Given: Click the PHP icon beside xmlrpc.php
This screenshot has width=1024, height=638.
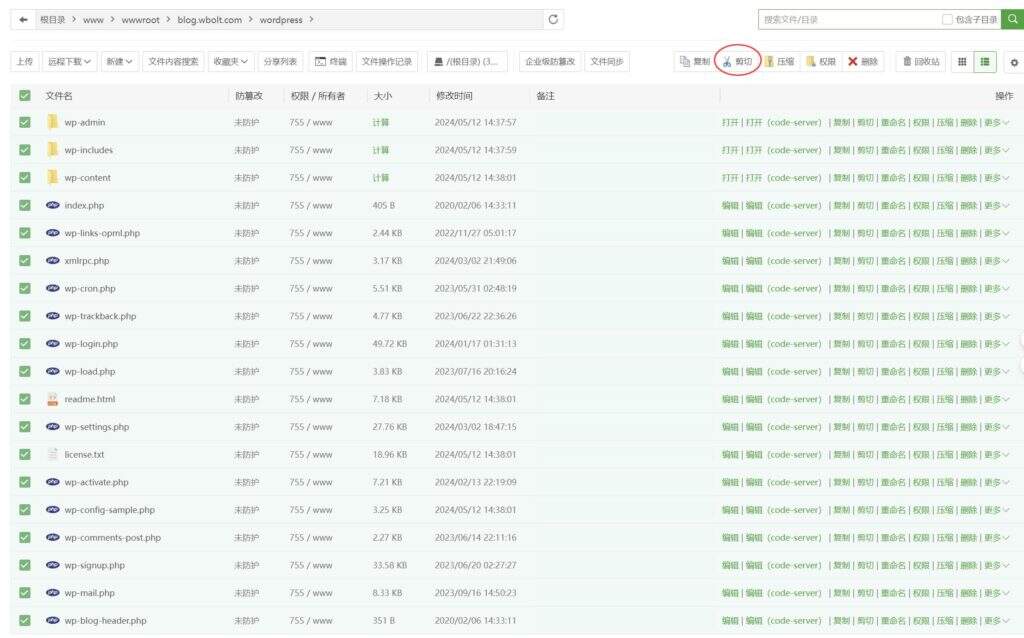Looking at the screenshot, I should click(53, 261).
